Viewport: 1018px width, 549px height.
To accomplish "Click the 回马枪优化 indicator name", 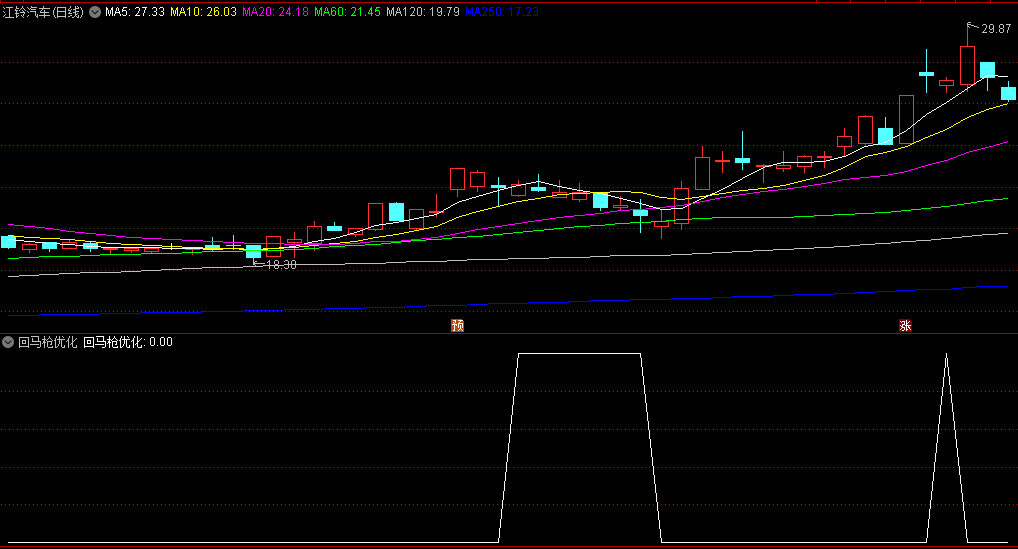I will [47, 342].
